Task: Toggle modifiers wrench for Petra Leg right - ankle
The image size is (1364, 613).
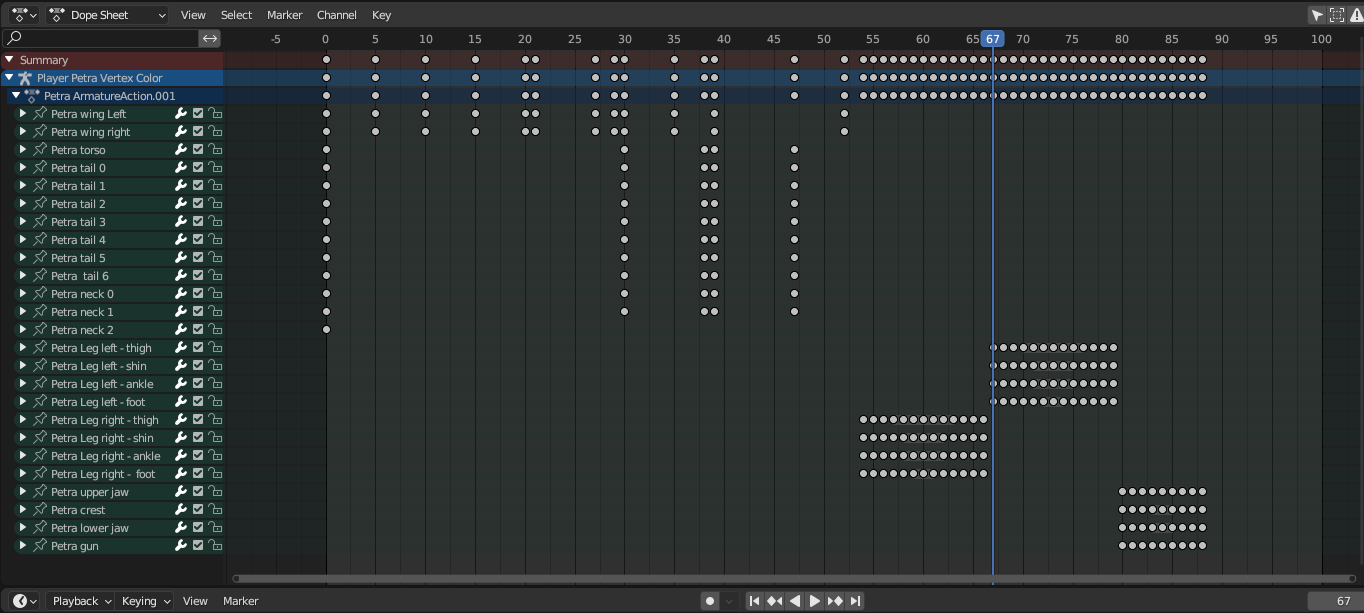Action: pos(181,456)
